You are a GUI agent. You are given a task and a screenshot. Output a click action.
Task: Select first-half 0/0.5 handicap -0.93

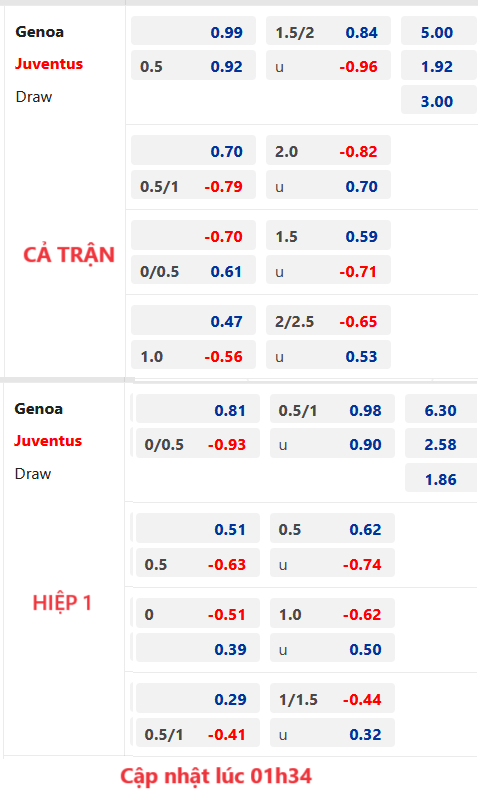[x=198, y=444]
